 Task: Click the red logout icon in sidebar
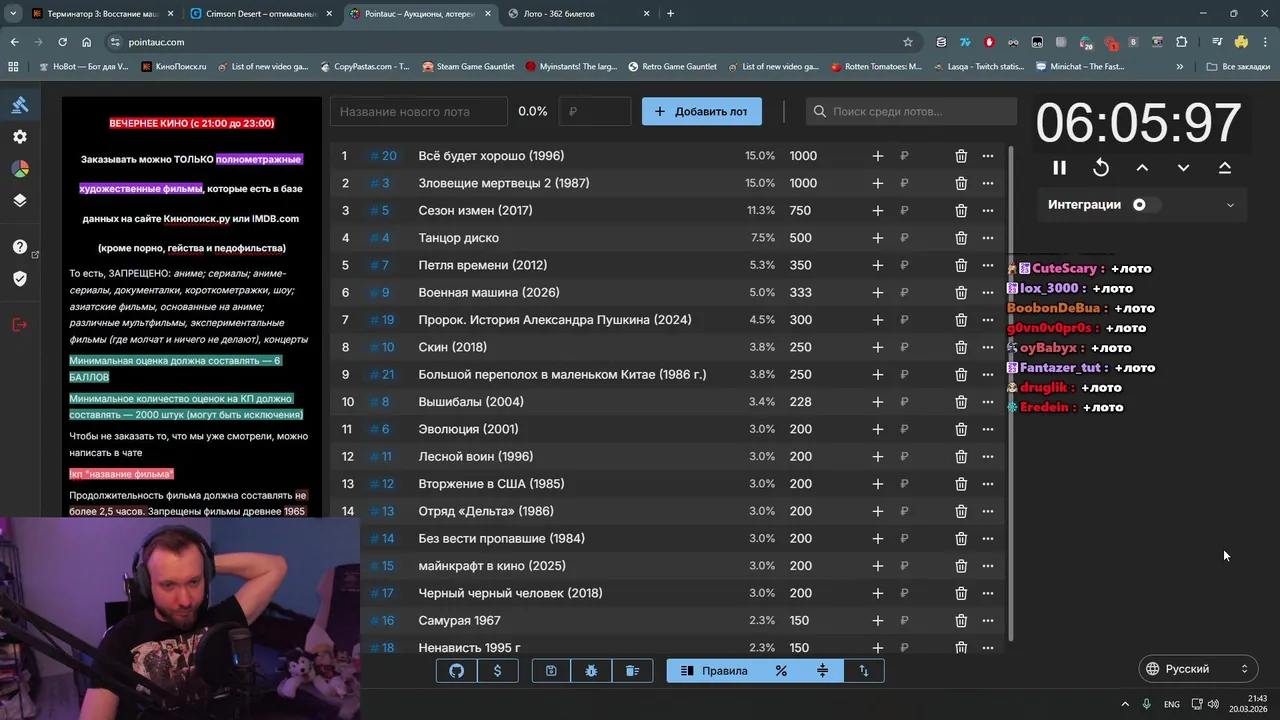20,324
